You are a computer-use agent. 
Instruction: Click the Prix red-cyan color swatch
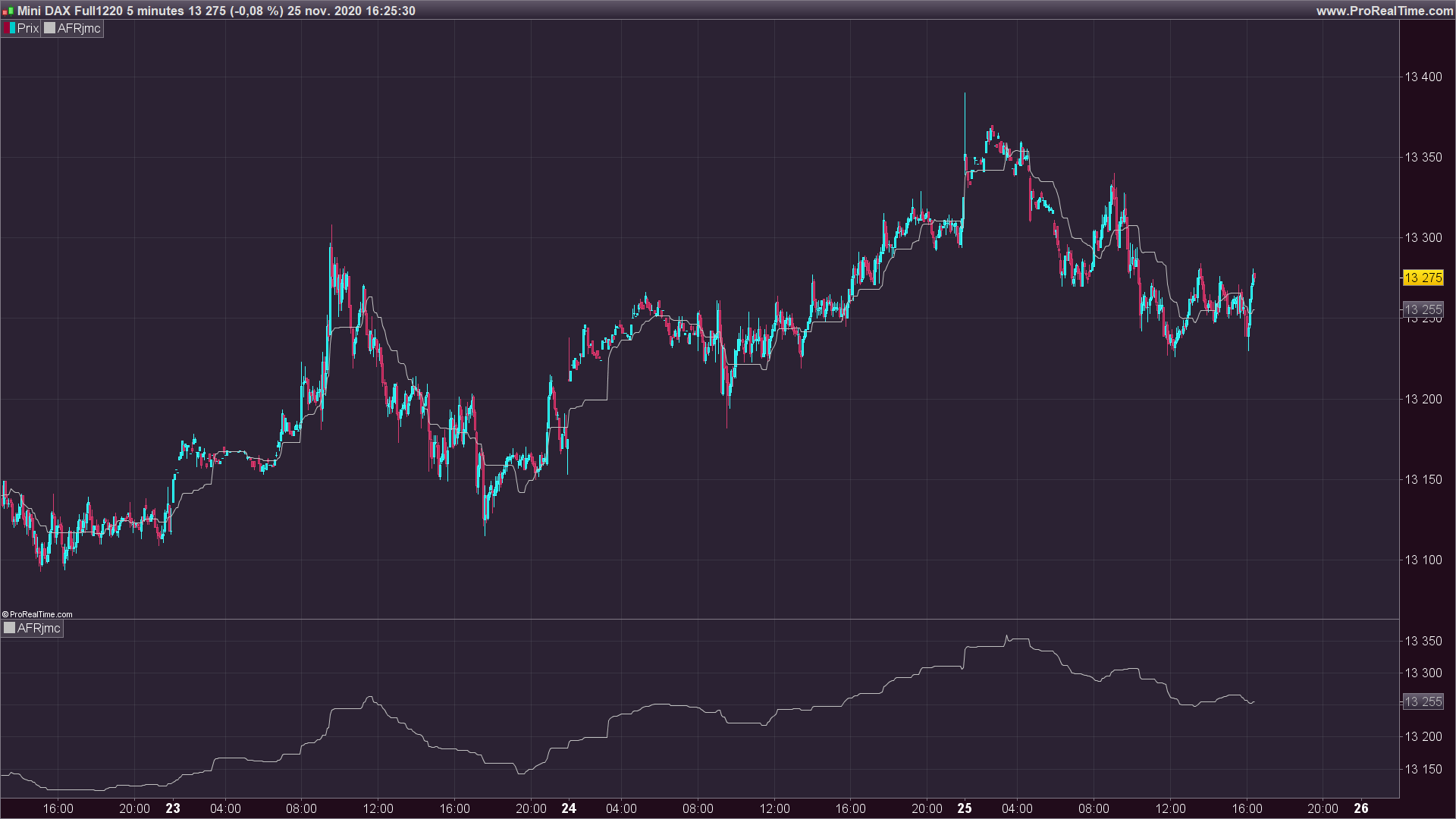coord(9,28)
